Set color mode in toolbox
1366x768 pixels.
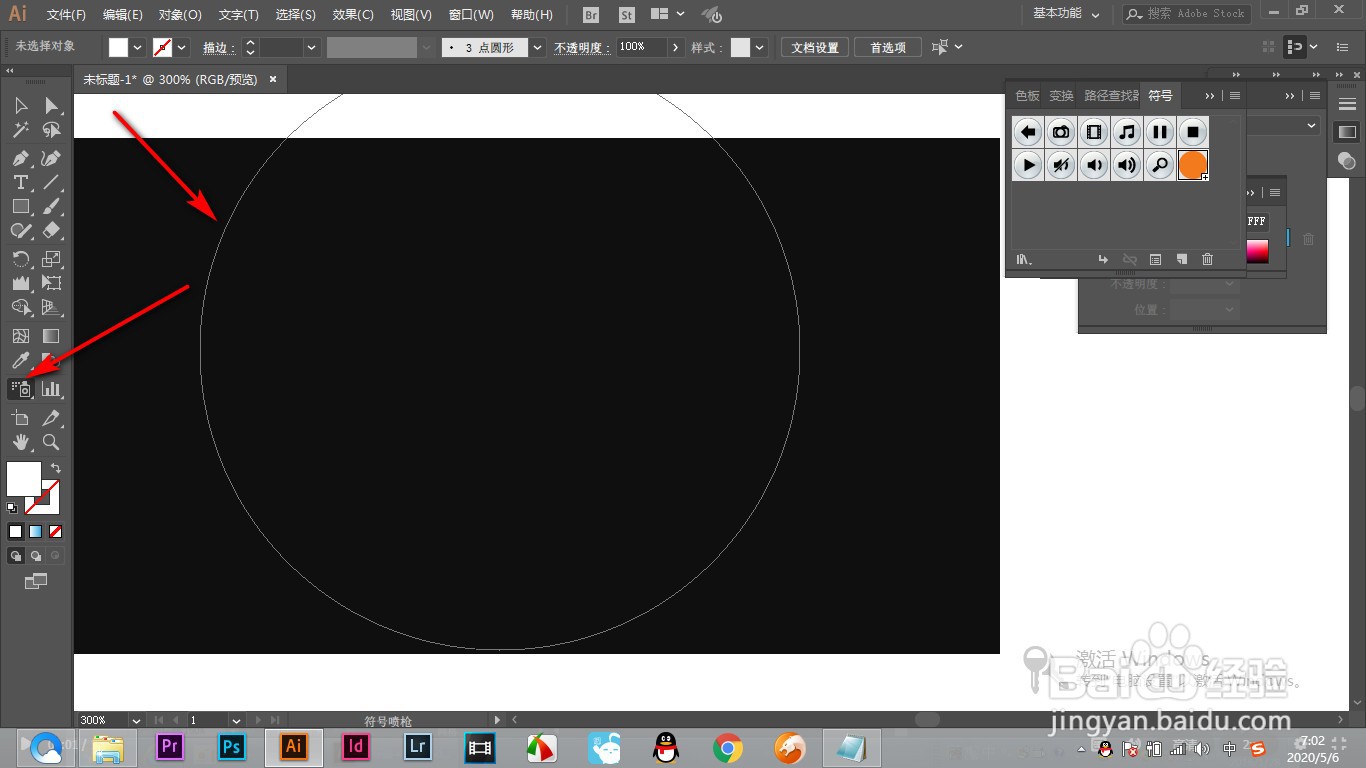point(15,532)
